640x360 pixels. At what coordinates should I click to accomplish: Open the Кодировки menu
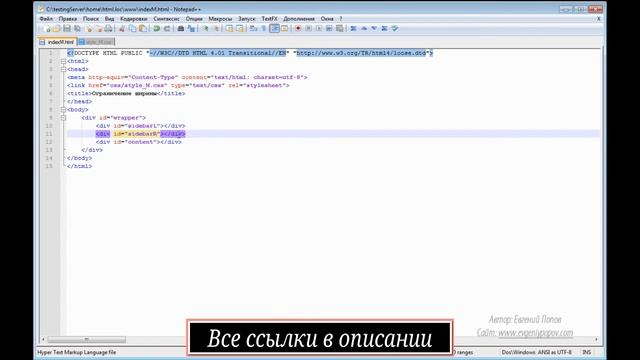[x=134, y=19]
